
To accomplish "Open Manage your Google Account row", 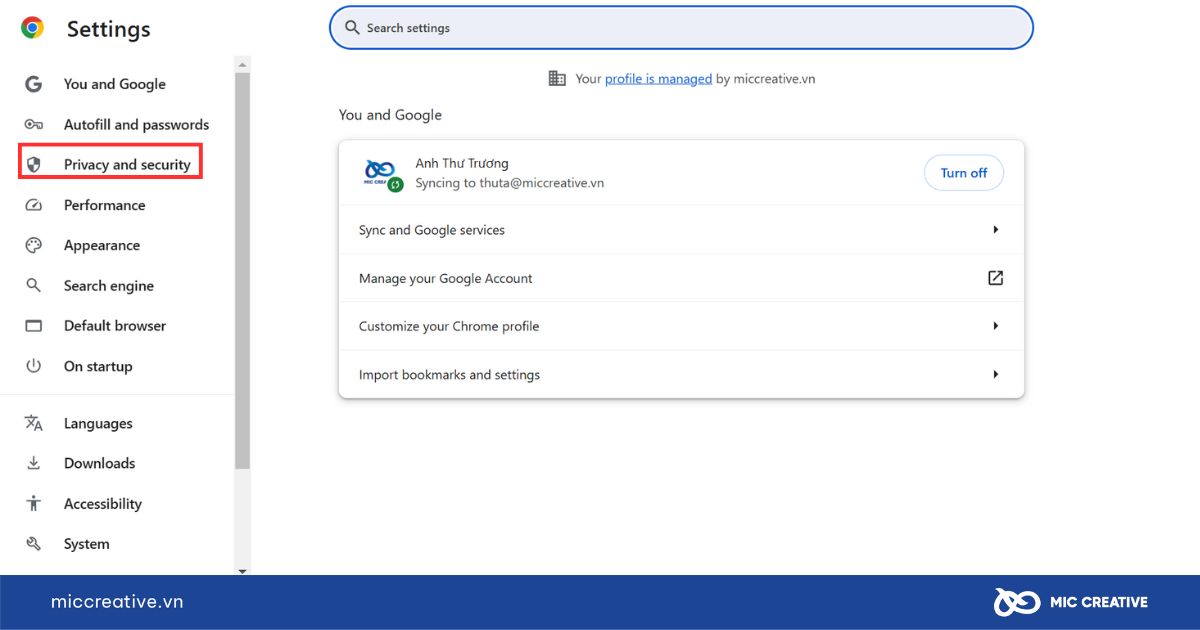I will (681, 278).
